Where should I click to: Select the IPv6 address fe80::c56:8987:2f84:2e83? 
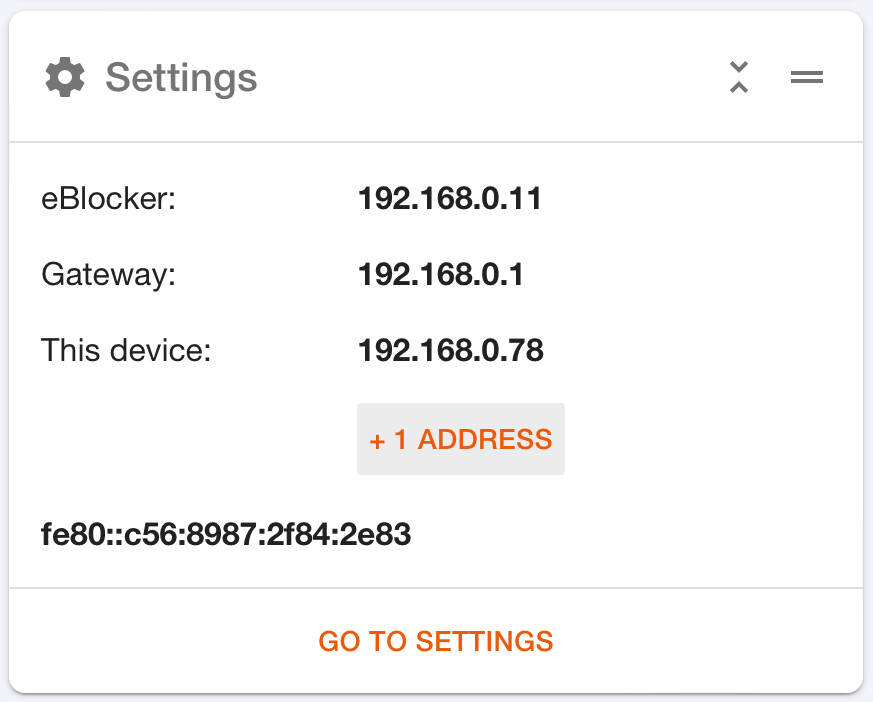coord(226,534)
